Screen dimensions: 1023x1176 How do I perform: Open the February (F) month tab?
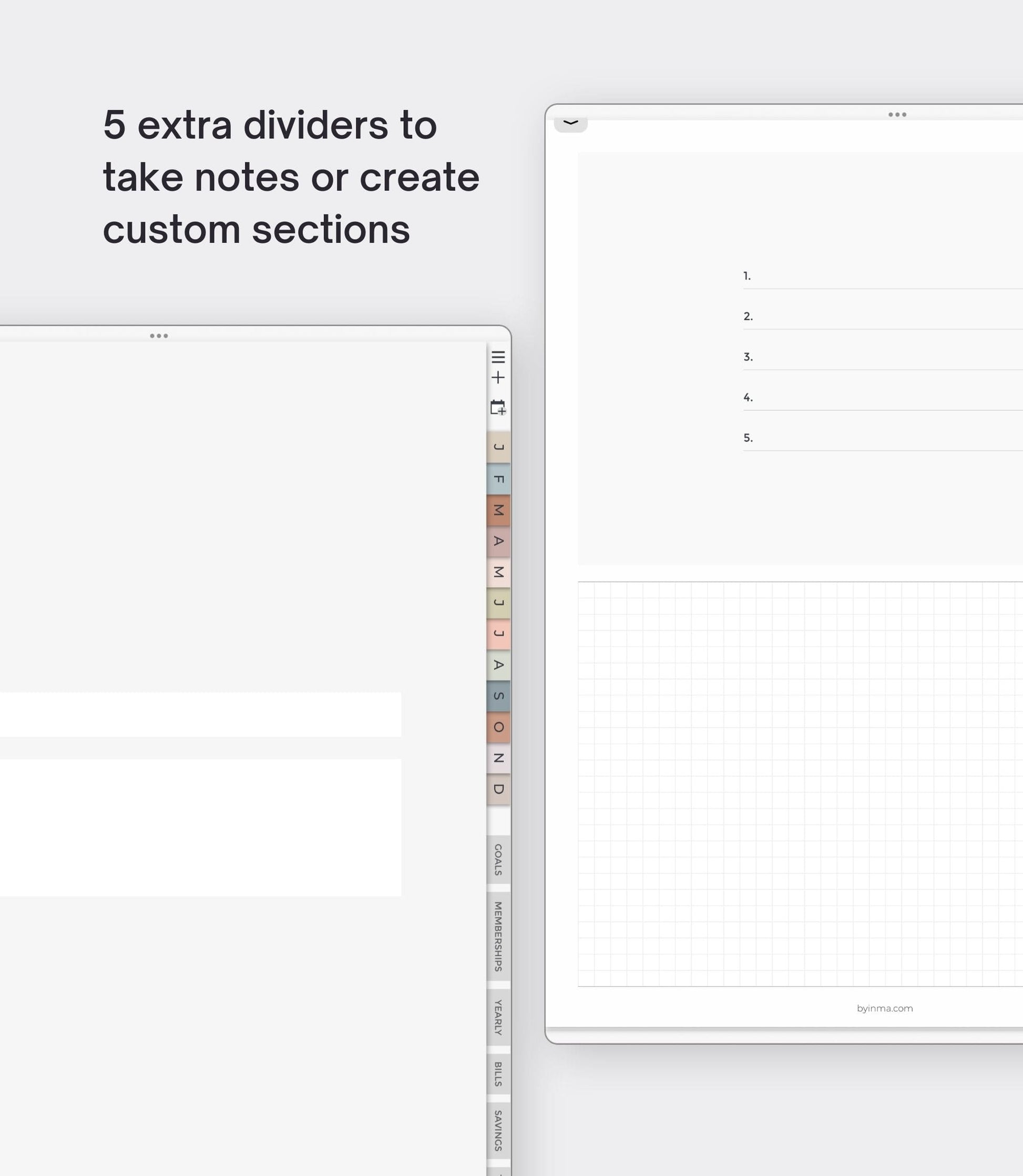click(498, 479)
